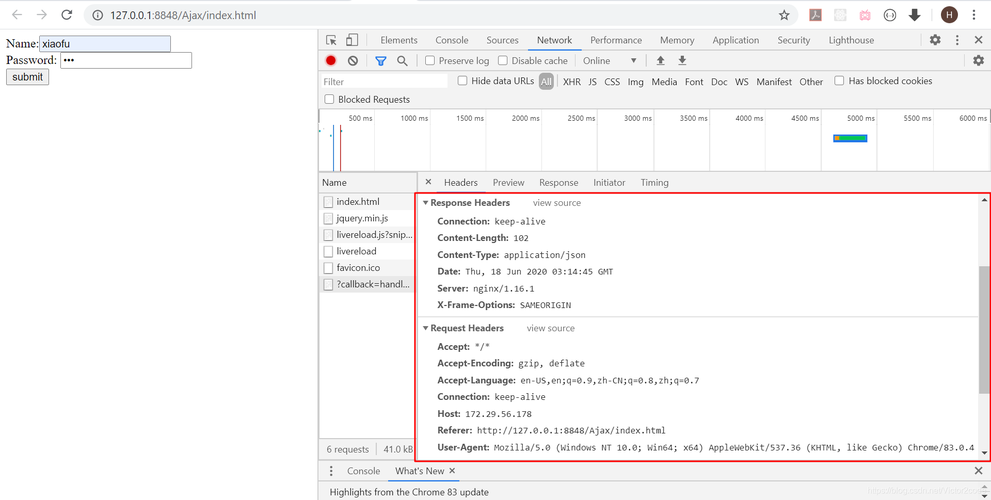Click the submit button on page

pos(27,76)
